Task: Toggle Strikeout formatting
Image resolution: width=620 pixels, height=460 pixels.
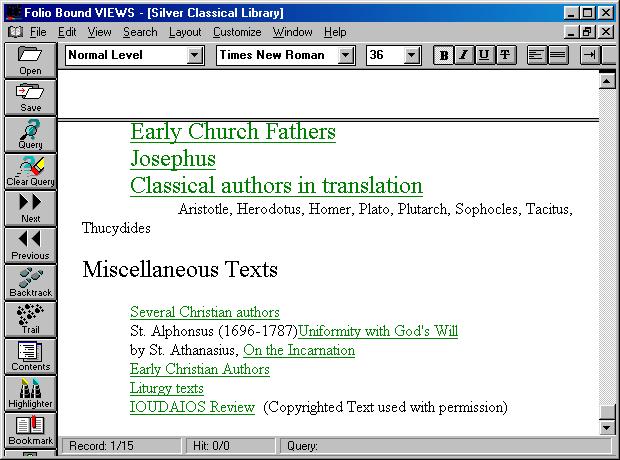Action: 505,55
